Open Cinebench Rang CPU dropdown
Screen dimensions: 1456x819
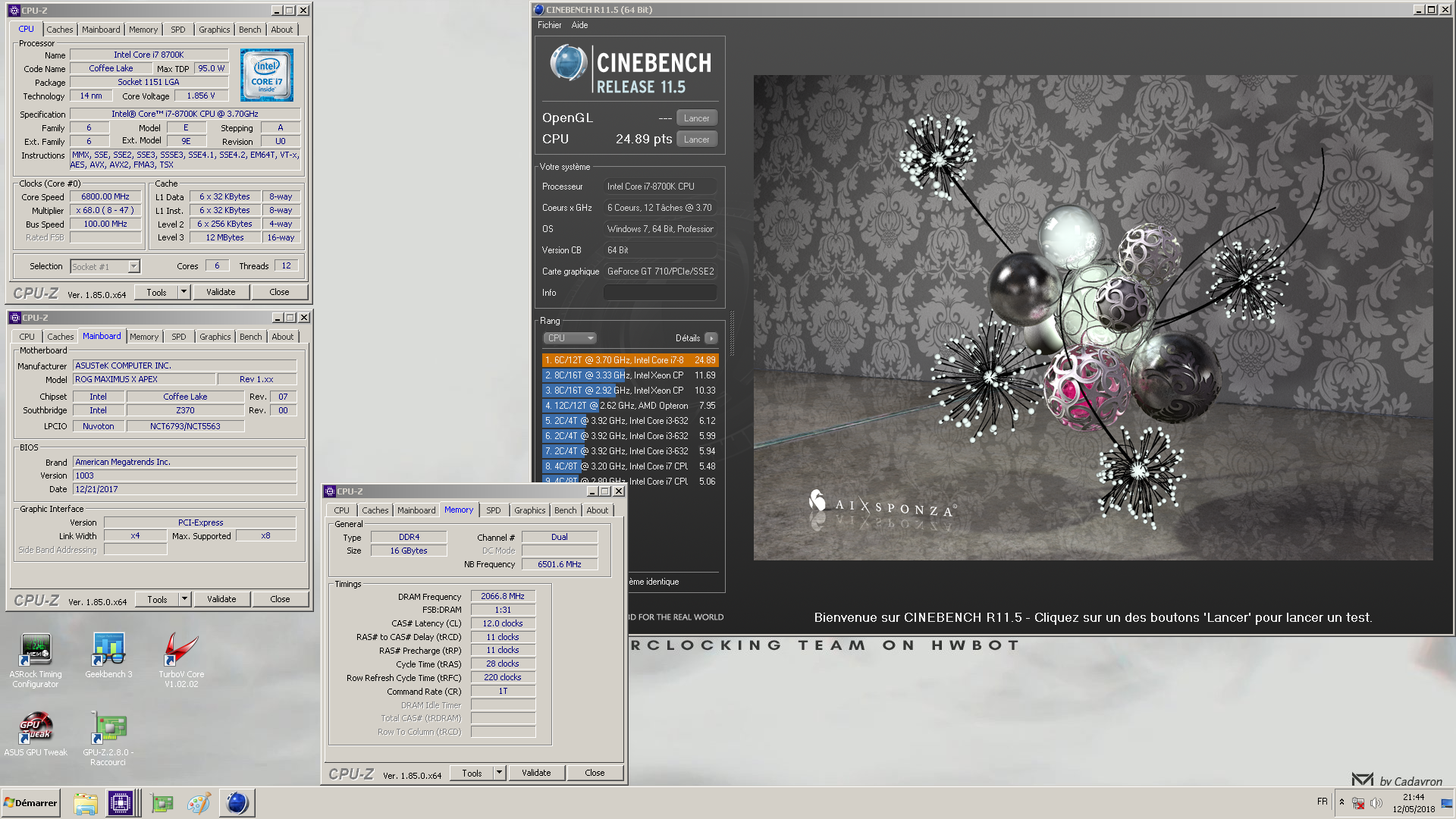[x=570, y=338]
